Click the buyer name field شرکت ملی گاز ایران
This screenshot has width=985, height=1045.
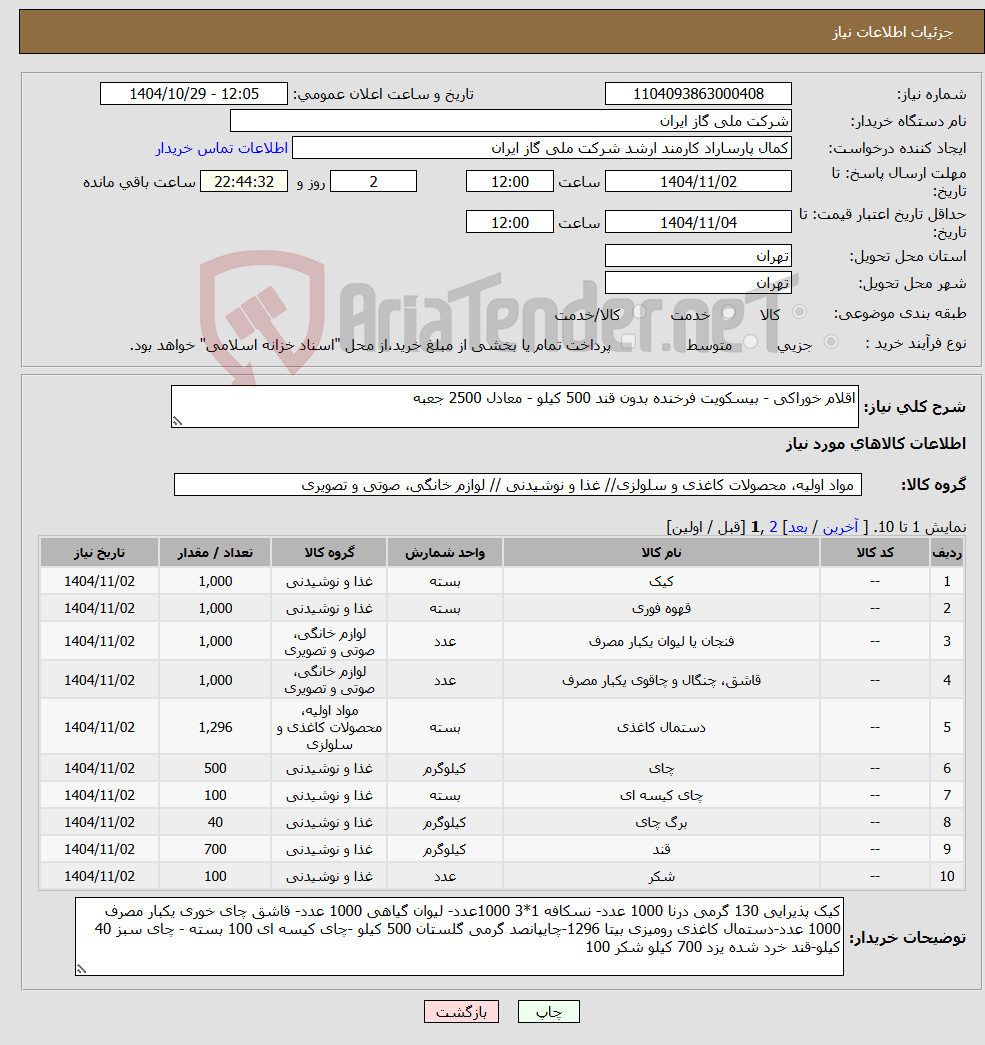coord(510,121)
